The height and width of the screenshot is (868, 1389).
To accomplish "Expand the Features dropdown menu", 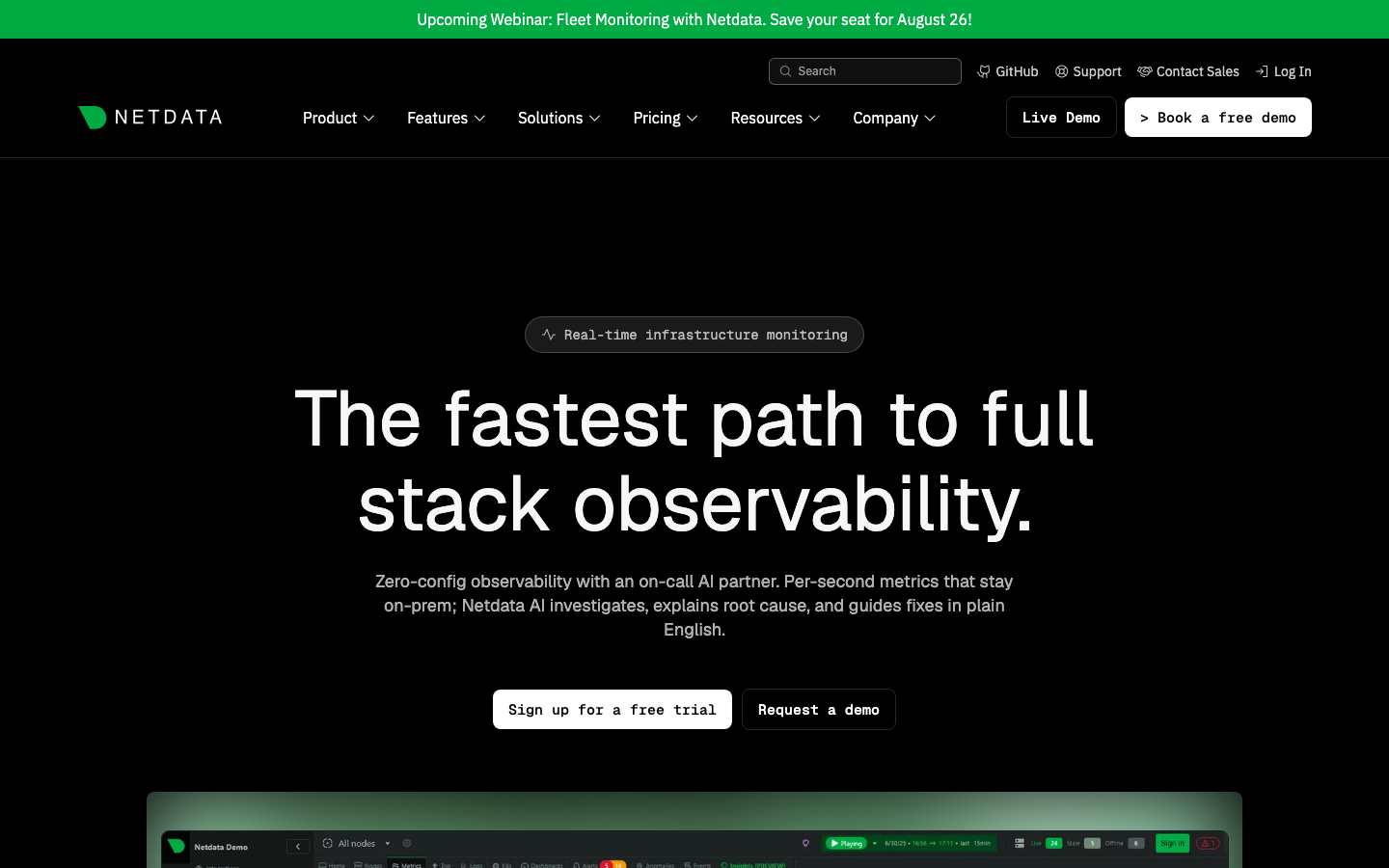I will (x=447, y=118).
